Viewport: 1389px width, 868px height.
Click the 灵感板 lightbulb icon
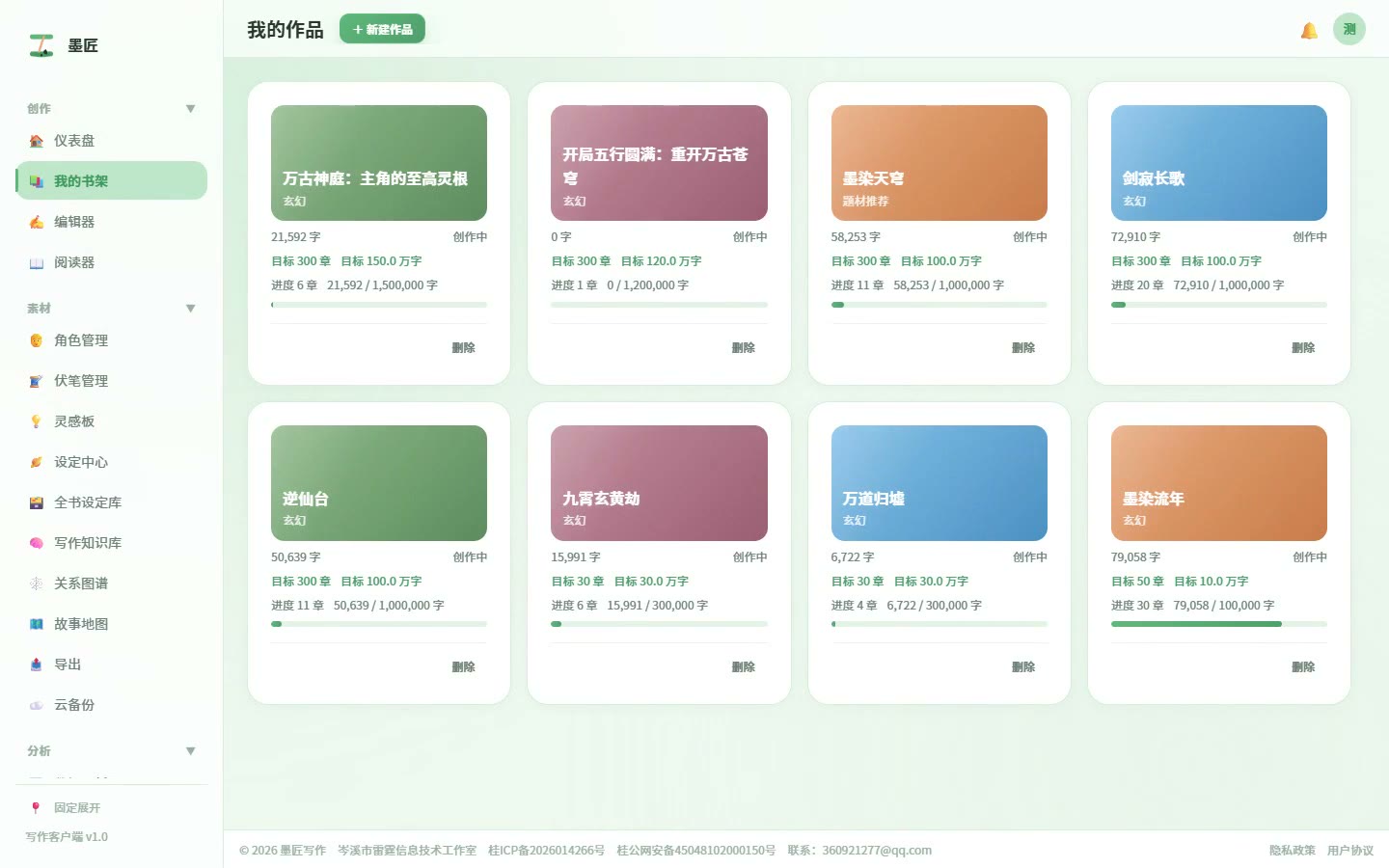coord(37,421)
